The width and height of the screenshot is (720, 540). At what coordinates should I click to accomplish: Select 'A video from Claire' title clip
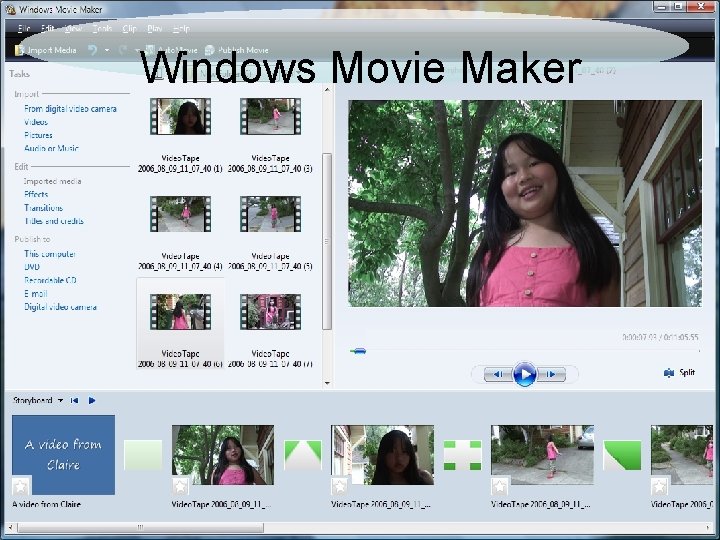tap(63, 455)
